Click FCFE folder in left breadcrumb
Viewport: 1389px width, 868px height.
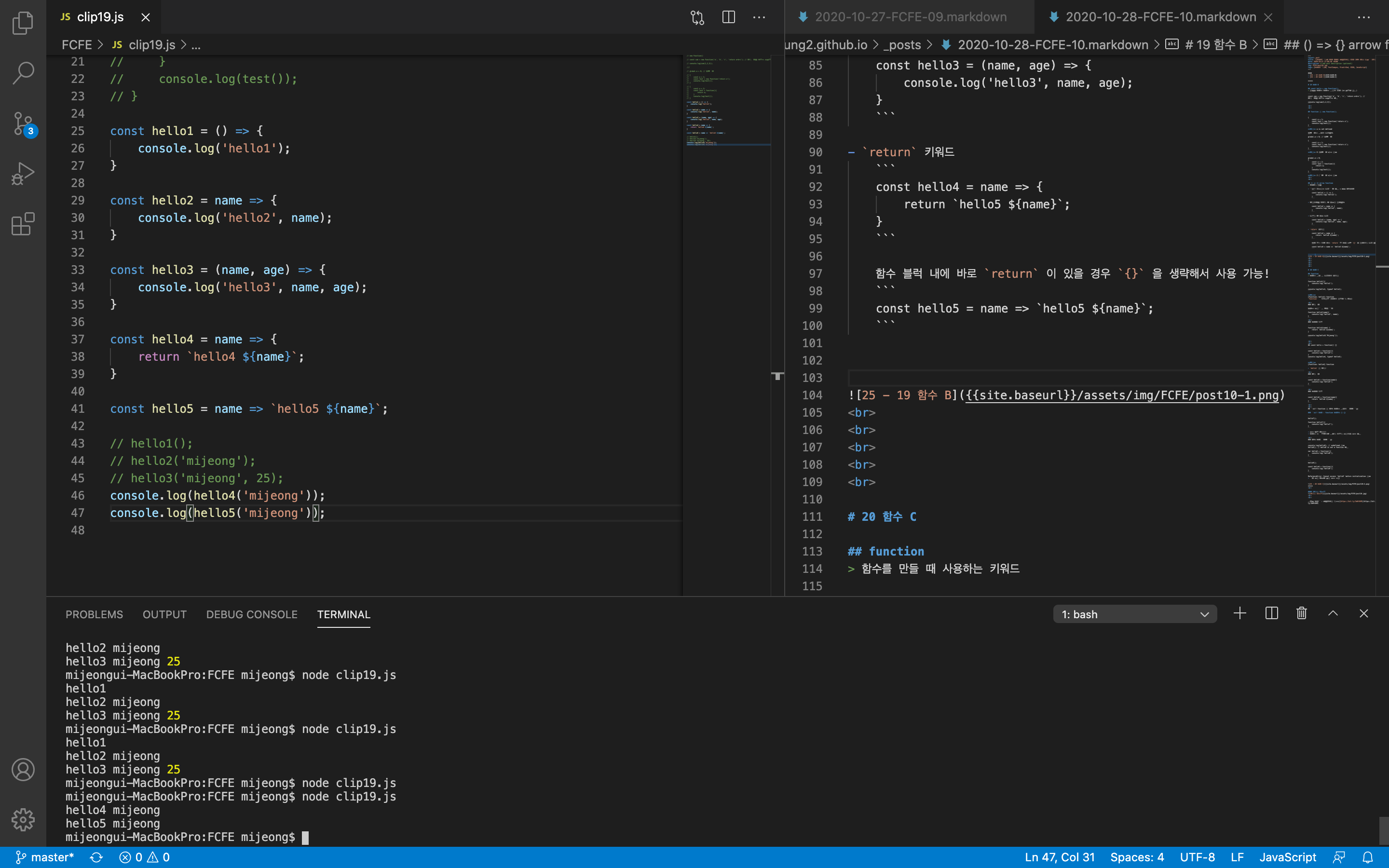[x=76, y=45]
